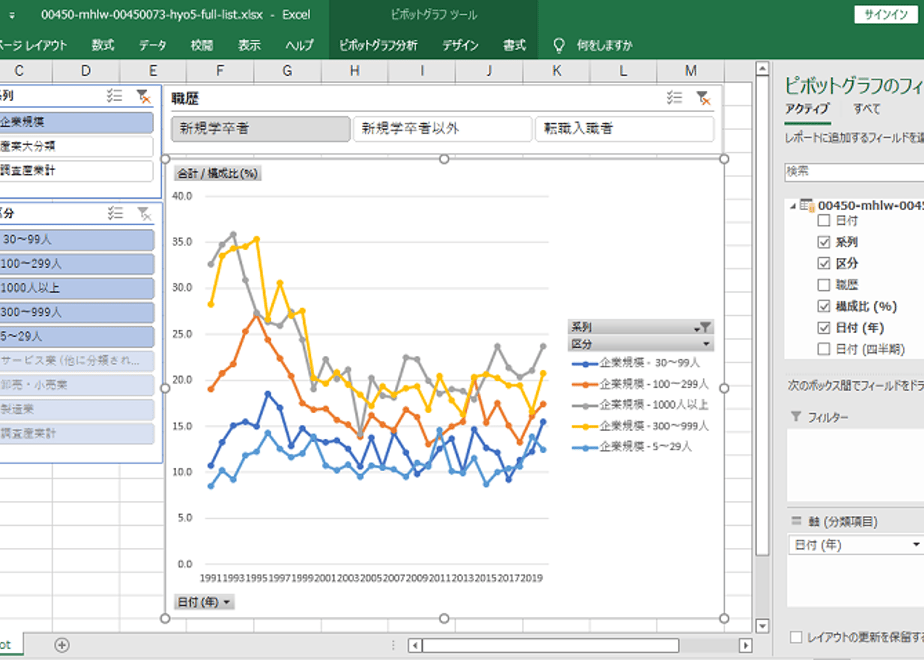Select 企業規模 in 系列 slicer

[76, 122]
